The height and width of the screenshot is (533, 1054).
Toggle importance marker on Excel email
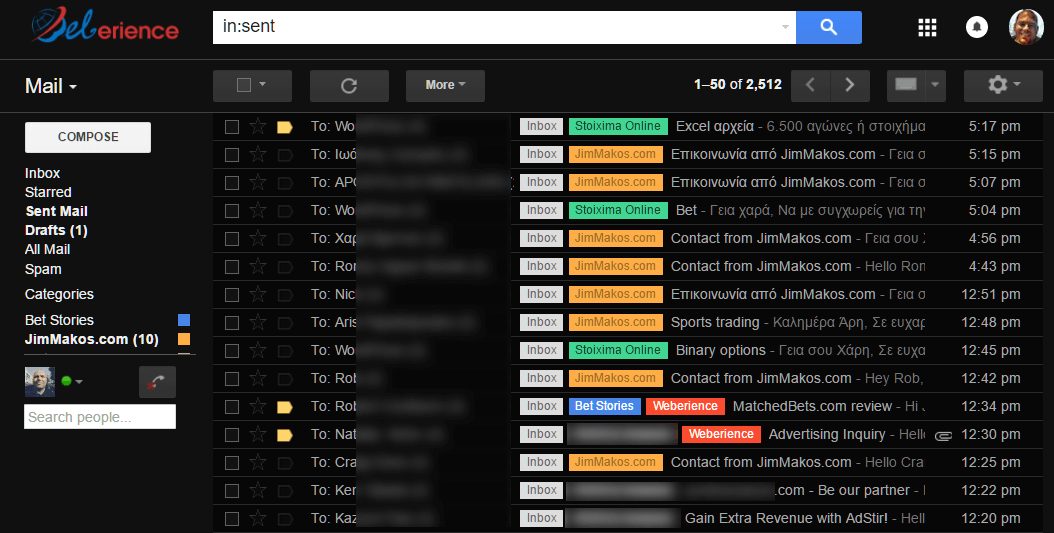pyautogui.click(x=285, y=127)
